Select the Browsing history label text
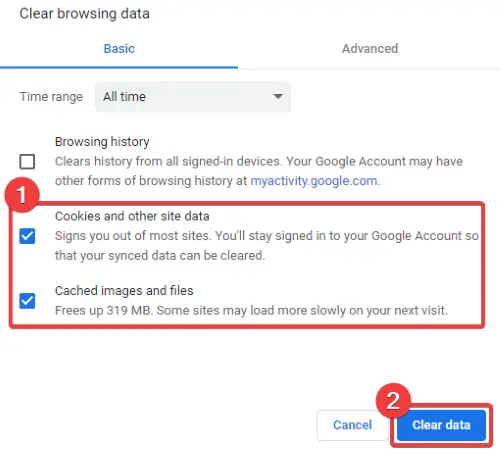 [x=102, y=142]
